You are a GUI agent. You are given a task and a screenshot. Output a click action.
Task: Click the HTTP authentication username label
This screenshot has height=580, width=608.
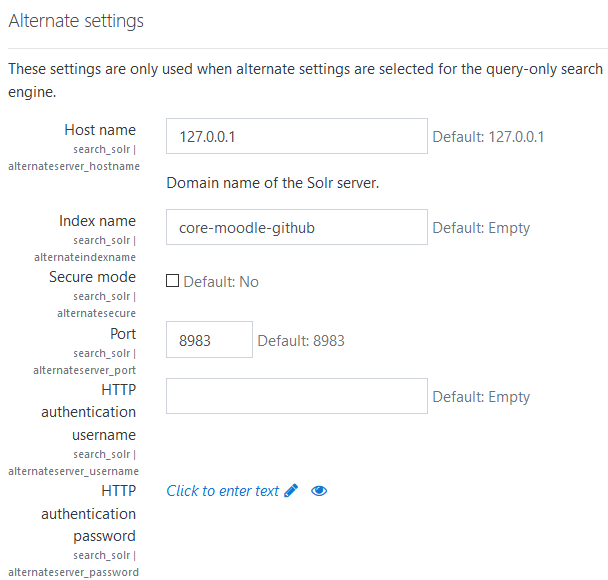coord(88,412)
